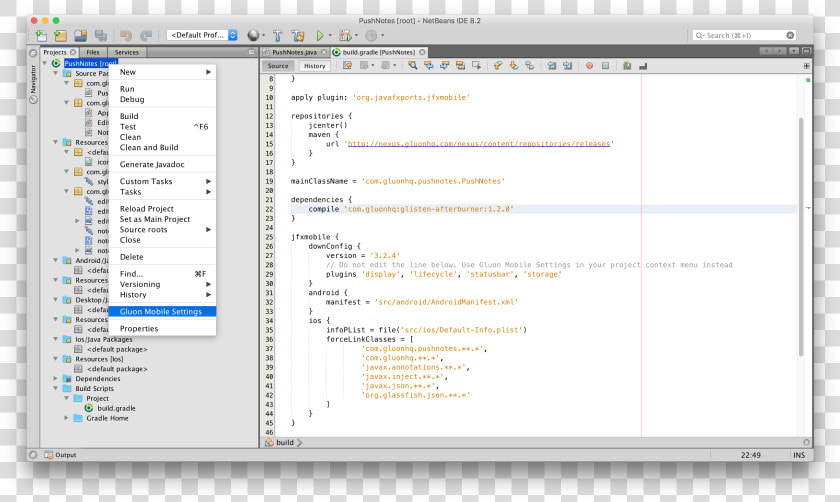Collapse the Build Scripts tree node
840x502 pixels.
click(55, 388)
